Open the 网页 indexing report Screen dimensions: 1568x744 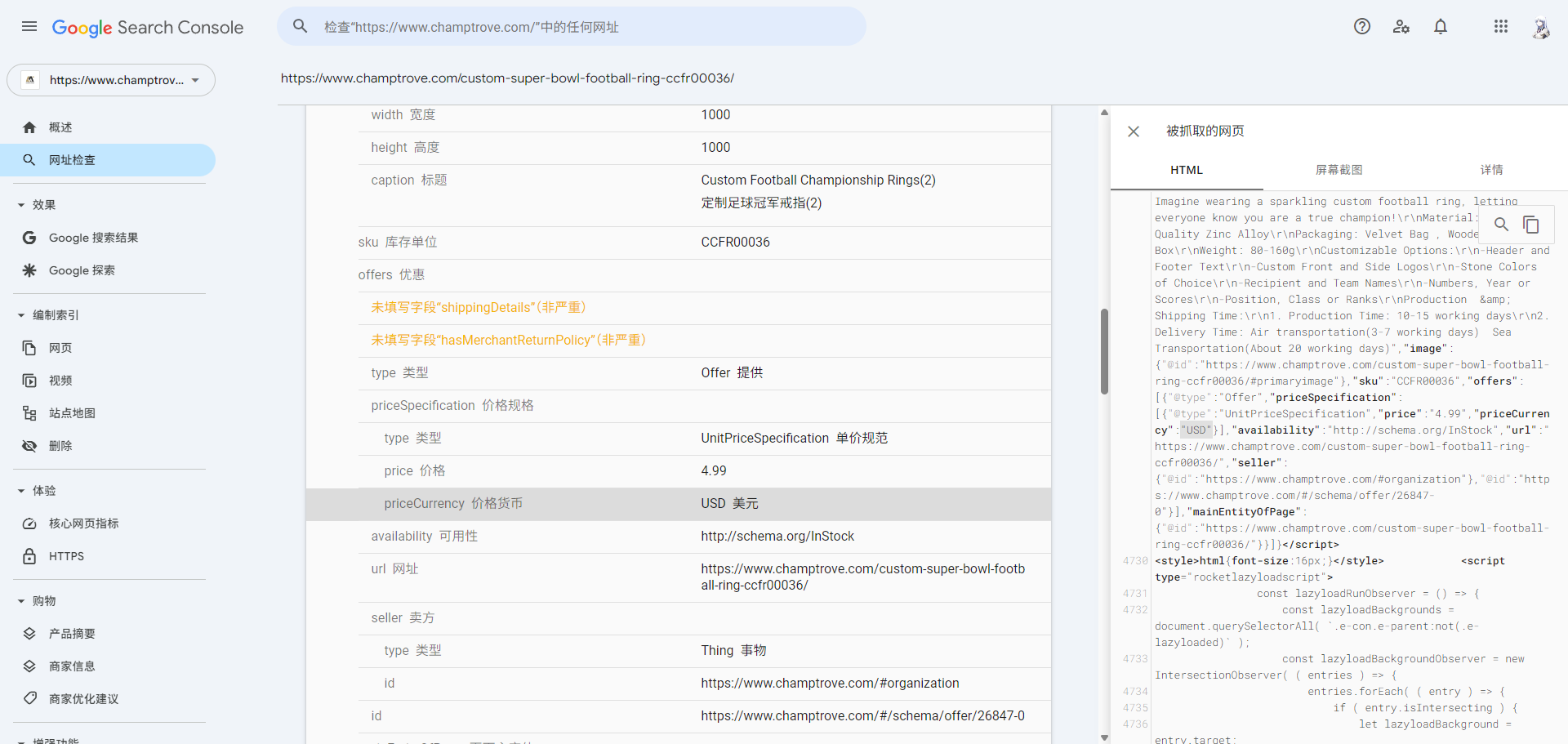click(x=108, y=348)
